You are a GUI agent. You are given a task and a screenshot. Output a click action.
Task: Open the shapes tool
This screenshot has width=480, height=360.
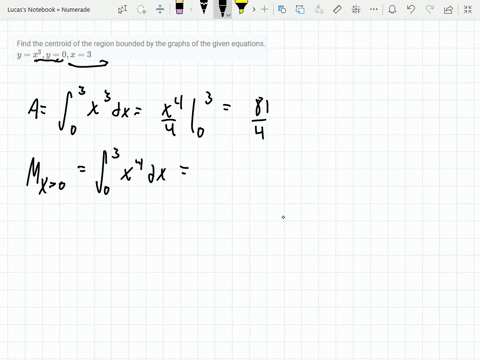tap(282, 9)
